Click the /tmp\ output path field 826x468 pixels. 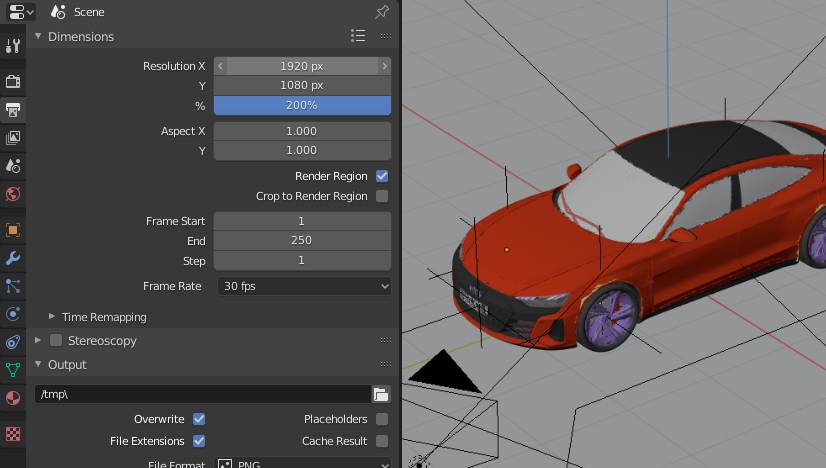click(x=203, y=394)
